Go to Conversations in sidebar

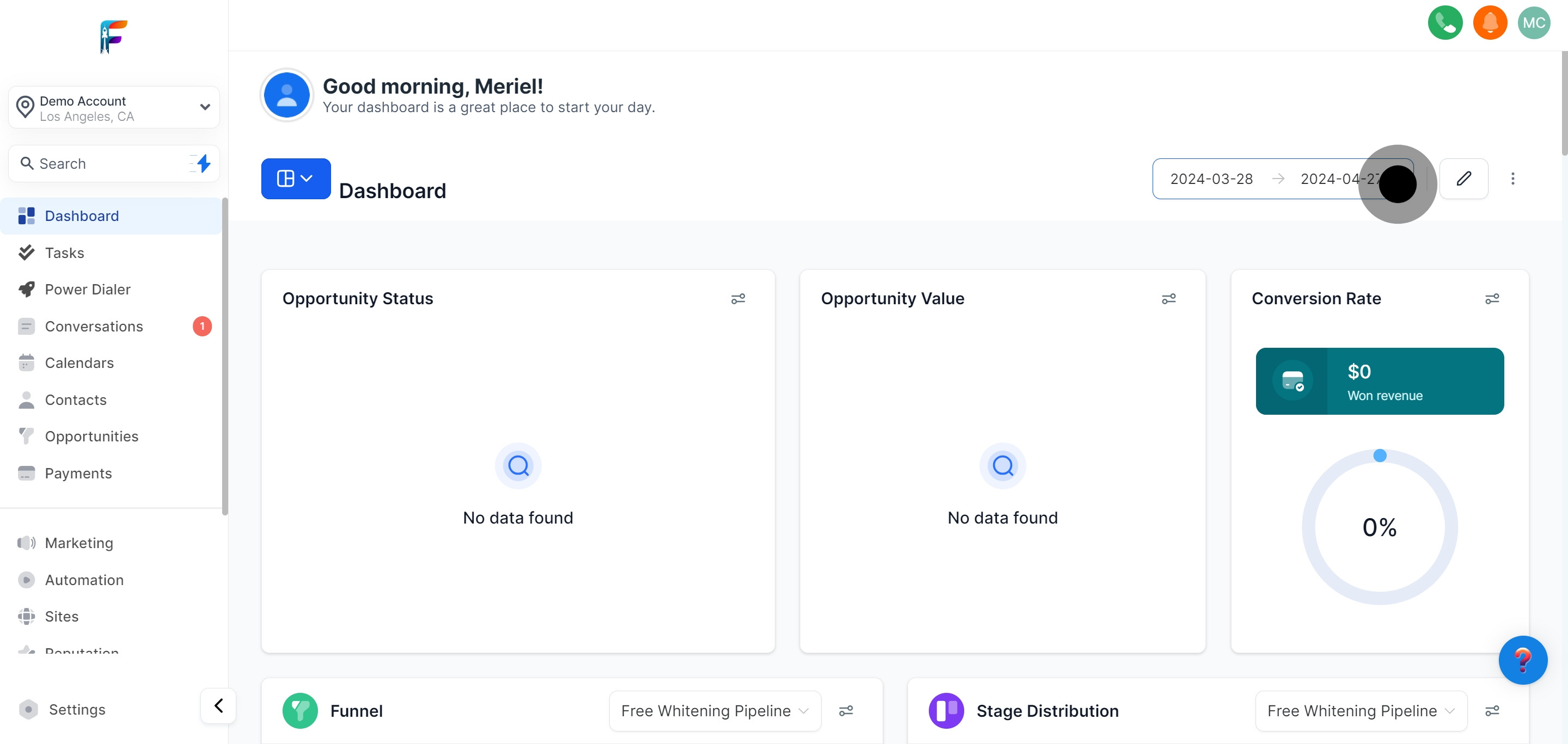94,327
